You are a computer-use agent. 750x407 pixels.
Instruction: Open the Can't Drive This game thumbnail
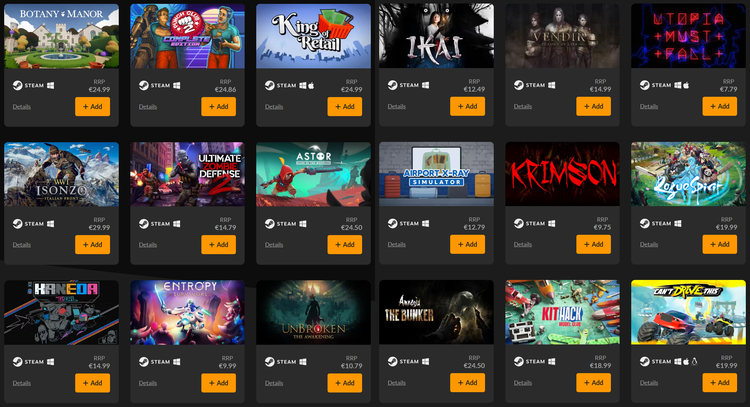688,312
